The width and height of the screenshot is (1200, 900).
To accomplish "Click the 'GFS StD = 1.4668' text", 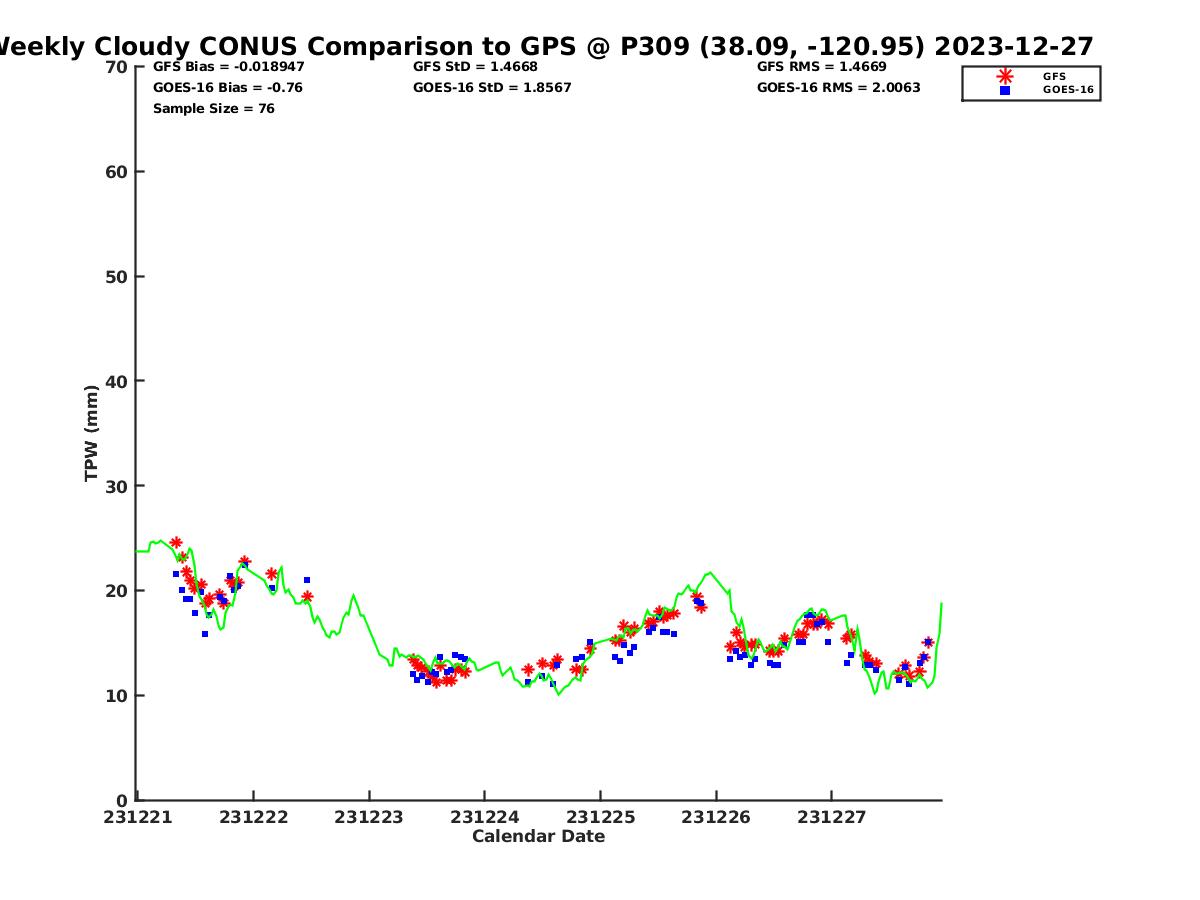I will click(x=475, y=67).
